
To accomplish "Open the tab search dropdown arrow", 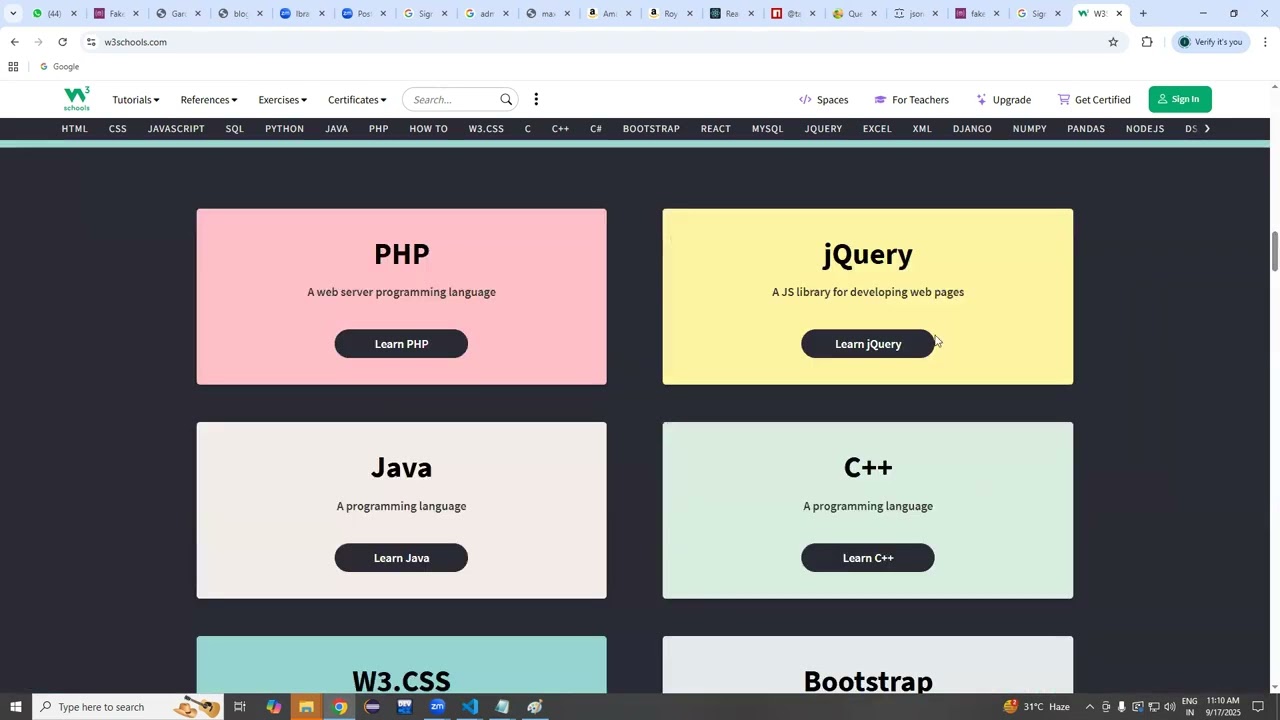I will coord(13,13).
